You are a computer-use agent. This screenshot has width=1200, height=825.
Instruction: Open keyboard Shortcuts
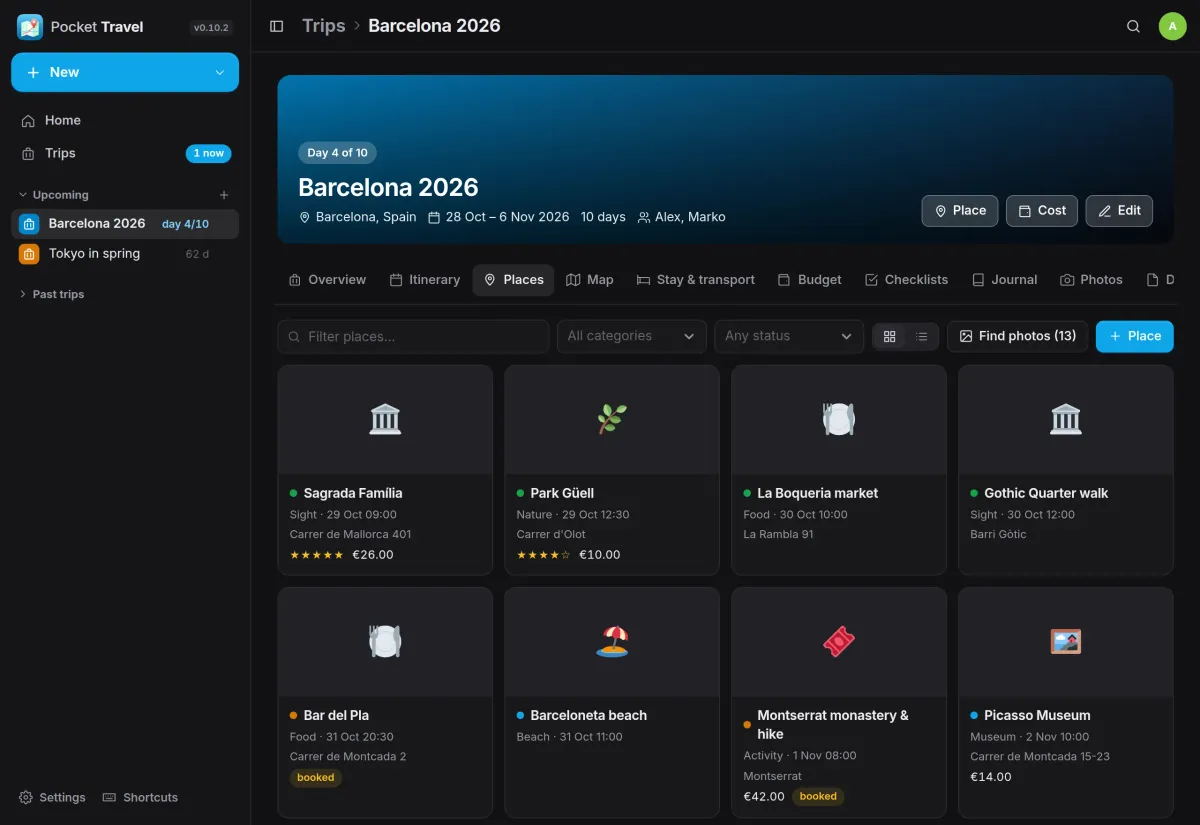pyautogui.click(x=140, y=798)
